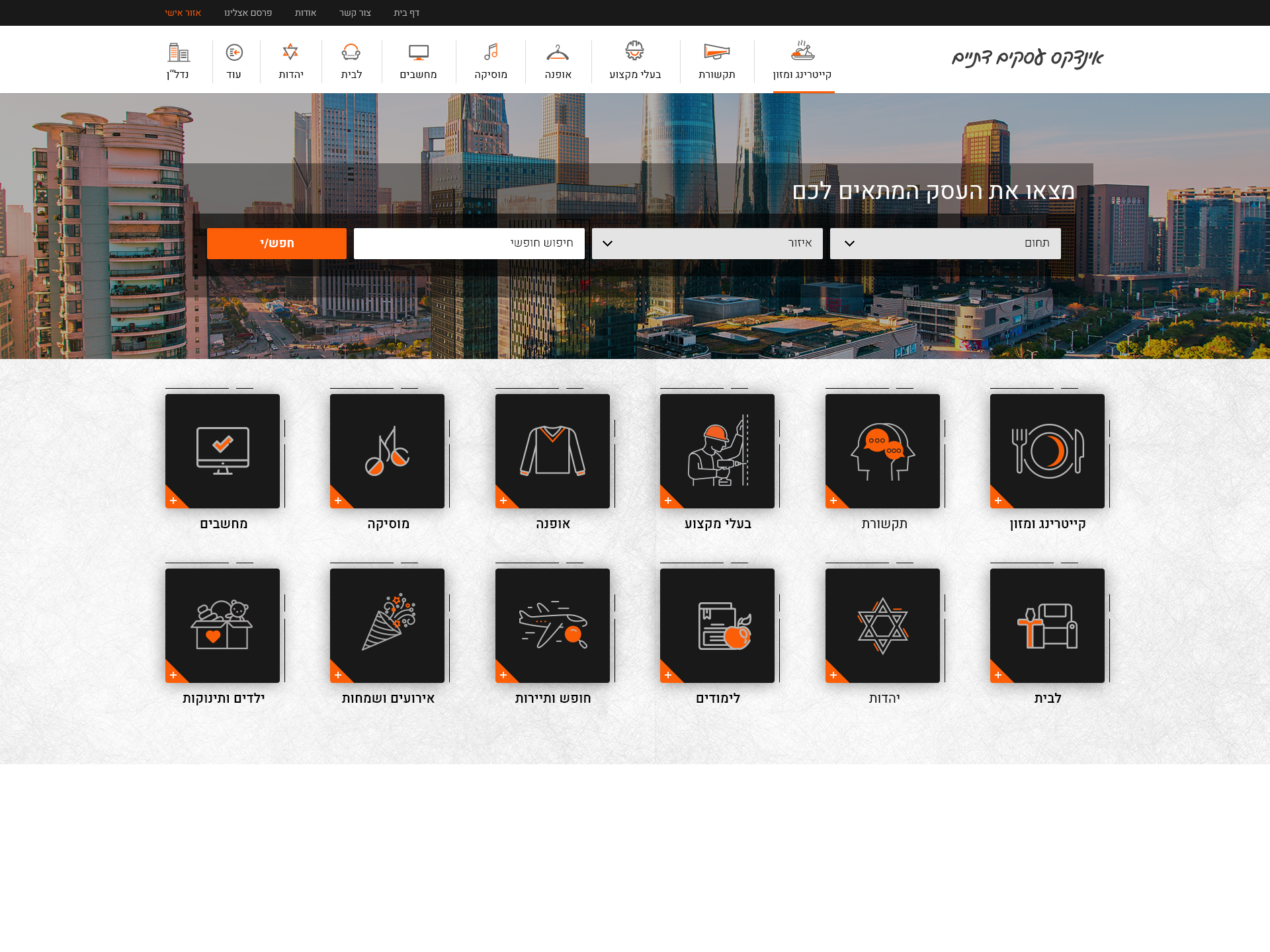Open the vacation and tourism airplane tile
The width and height of the screenshot is (1270, 952).
[552, 625]
